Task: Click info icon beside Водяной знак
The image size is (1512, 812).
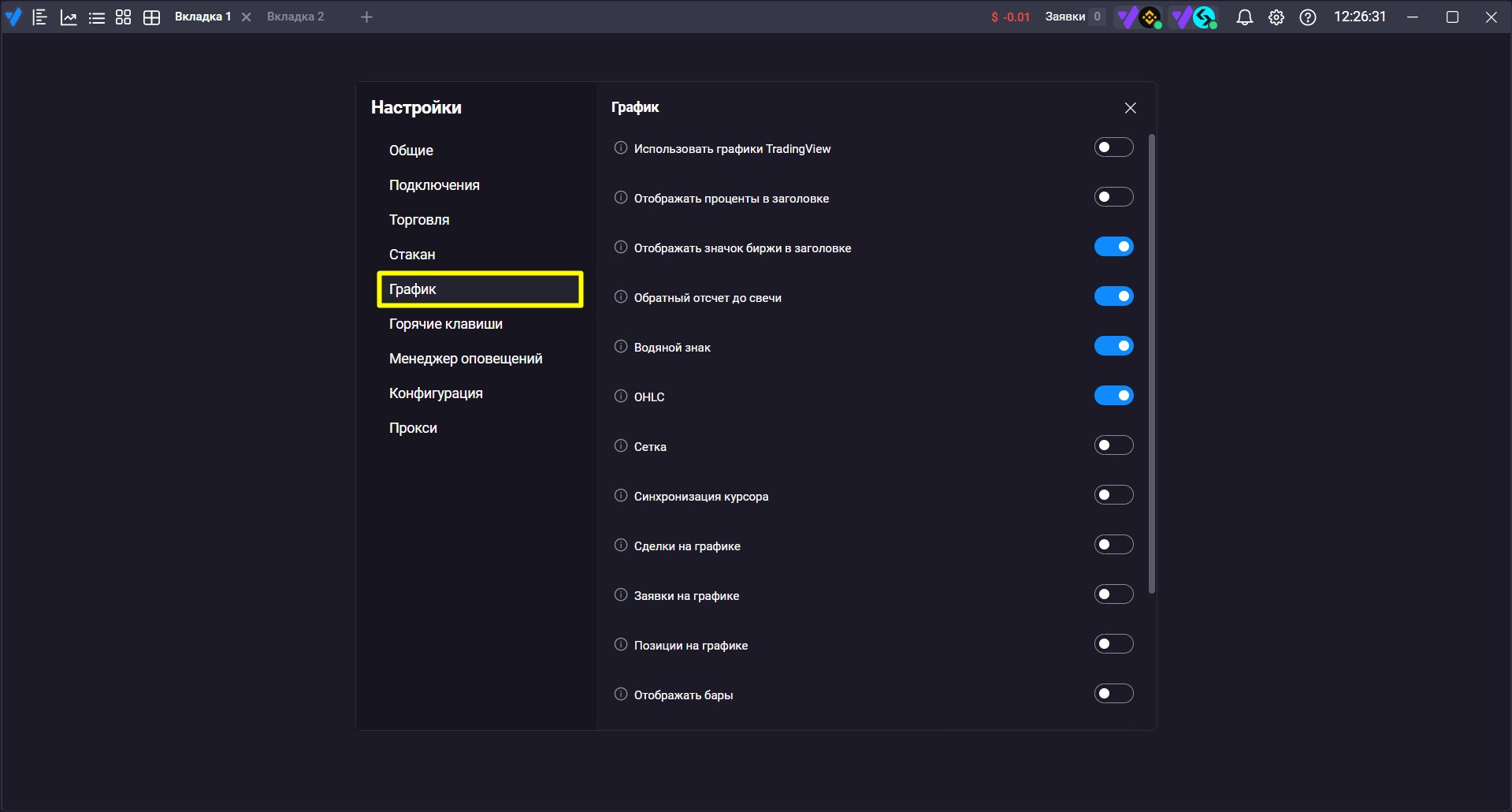Action: pos(621,346)
